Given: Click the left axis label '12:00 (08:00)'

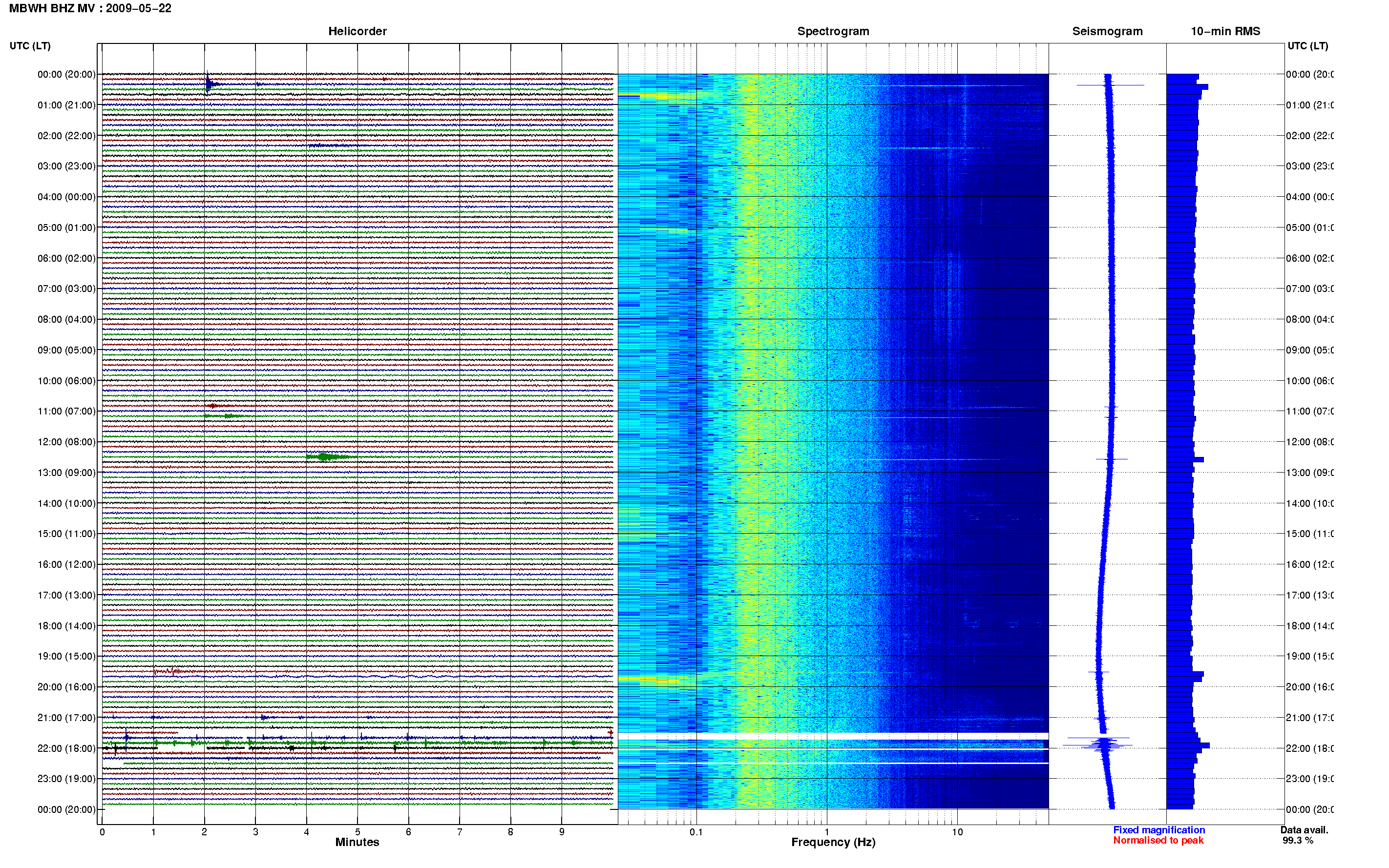Looking at the screenshot, I should pos(66,441).
